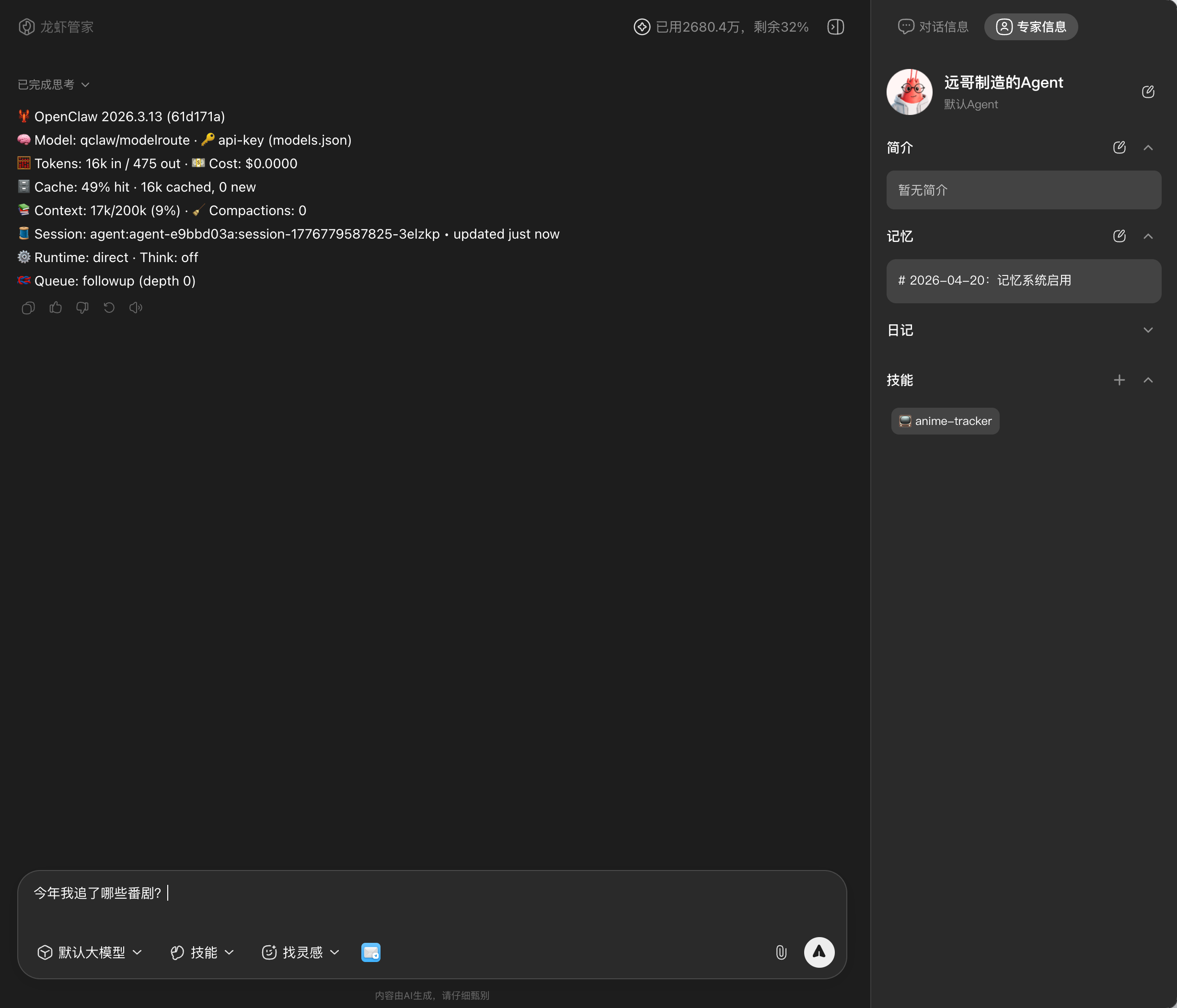Thumbs up the response
The width and height of the screenshot is (1177, 1008).
[55, 308]
